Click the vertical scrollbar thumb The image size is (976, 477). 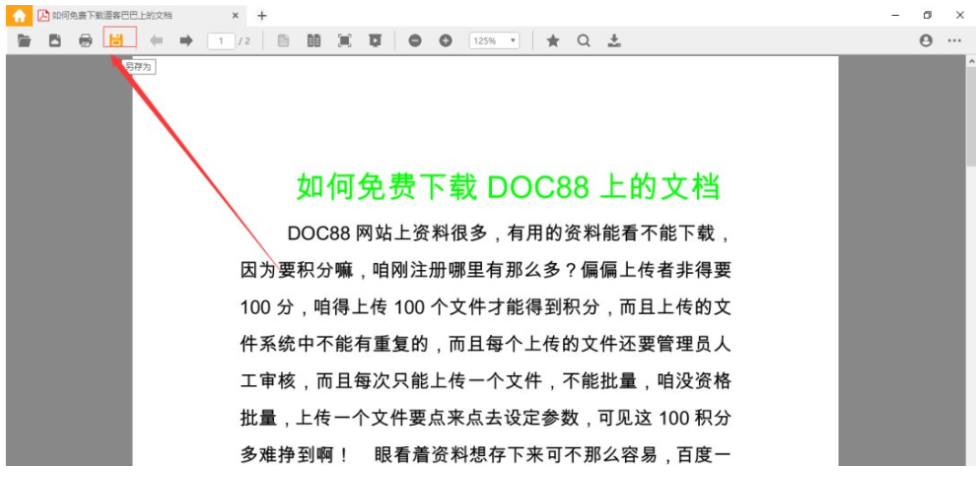(971, 116)
